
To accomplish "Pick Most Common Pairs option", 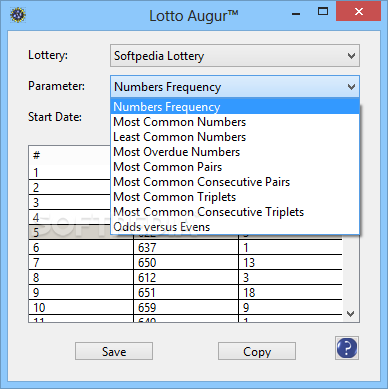I will click(x=235, y=167).
